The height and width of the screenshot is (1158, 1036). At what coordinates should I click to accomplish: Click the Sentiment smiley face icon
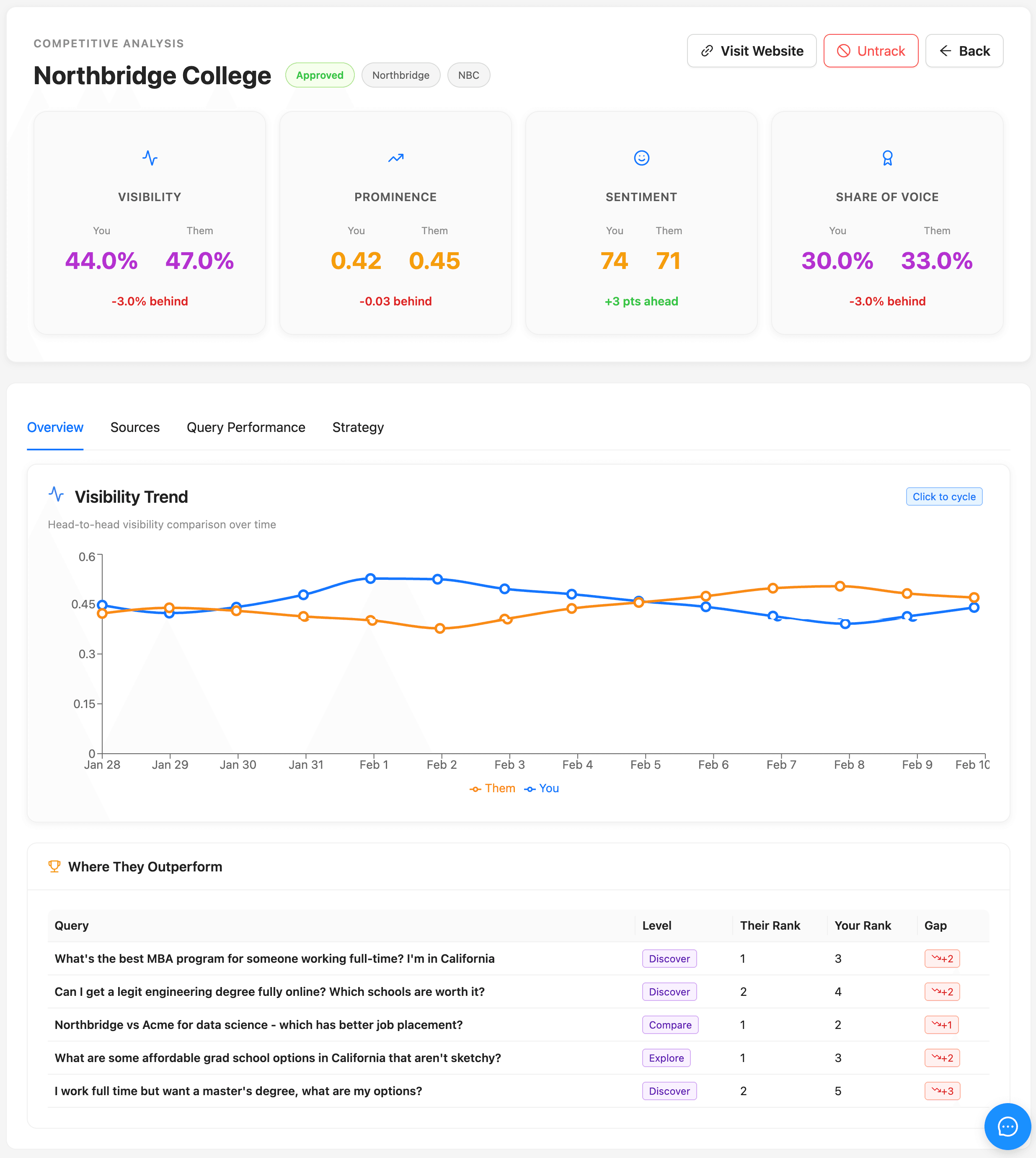pyautogui.click(x=641, y=159)
